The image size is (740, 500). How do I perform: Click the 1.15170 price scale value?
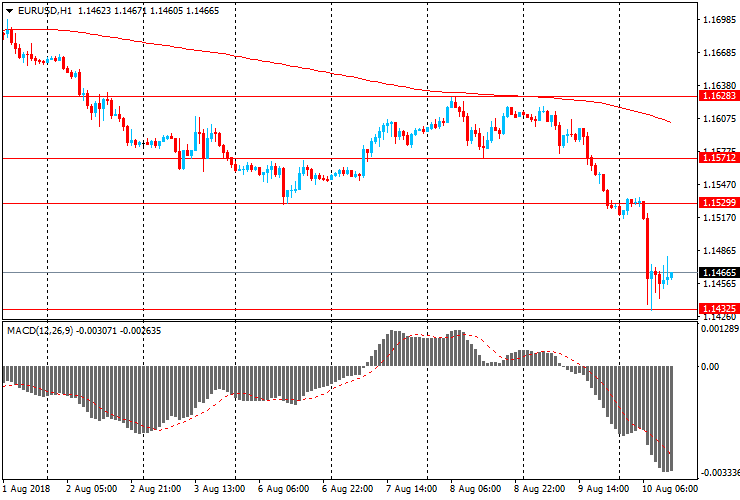pyautogui.click(x=719, y=218)
